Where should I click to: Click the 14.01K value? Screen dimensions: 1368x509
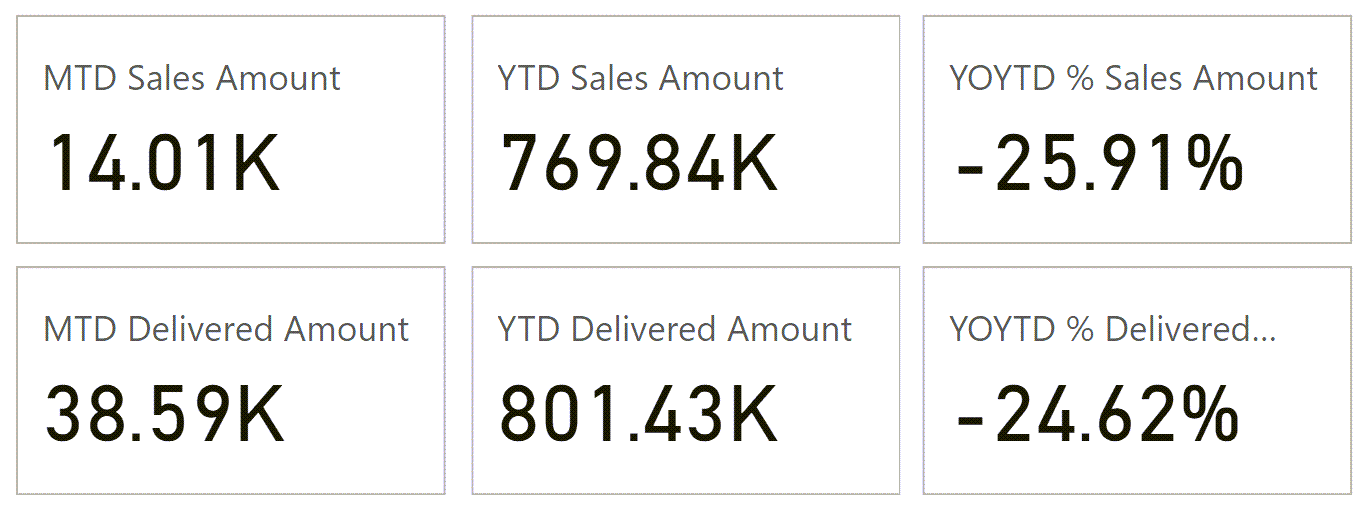pyautogui.click(x=164, y=163)
